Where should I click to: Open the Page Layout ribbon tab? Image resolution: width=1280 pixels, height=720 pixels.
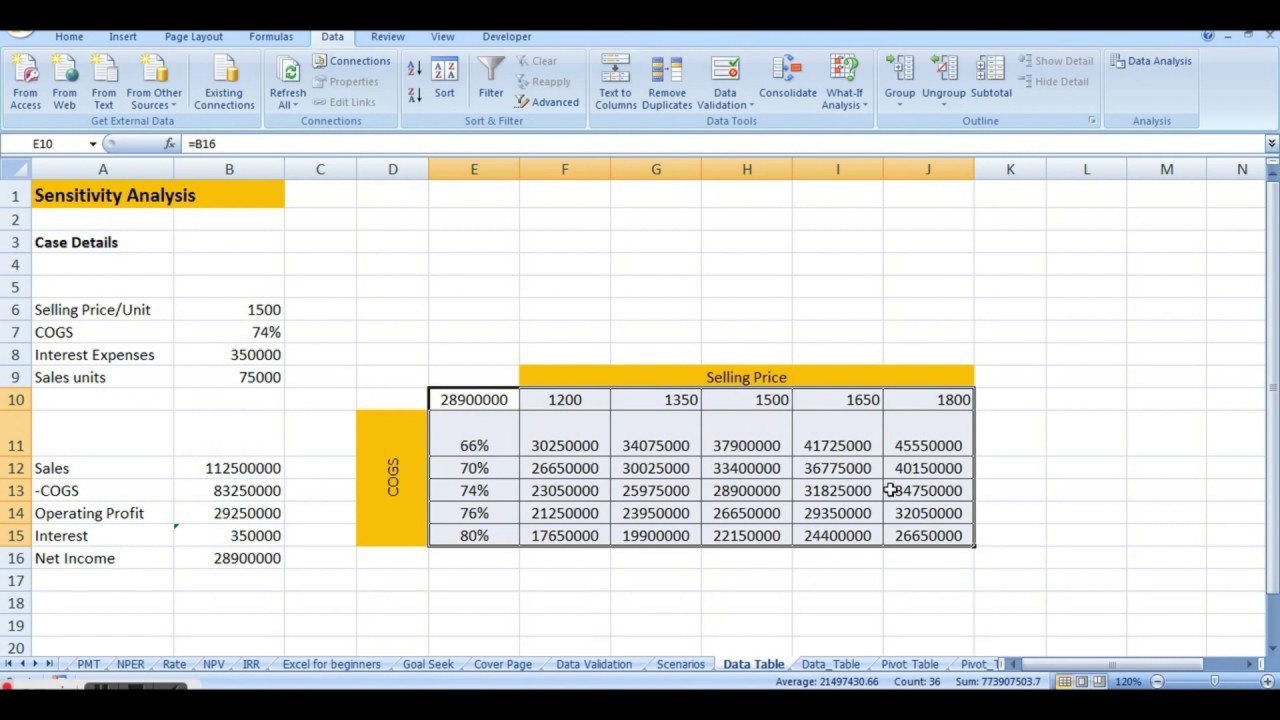click(194, 37)
